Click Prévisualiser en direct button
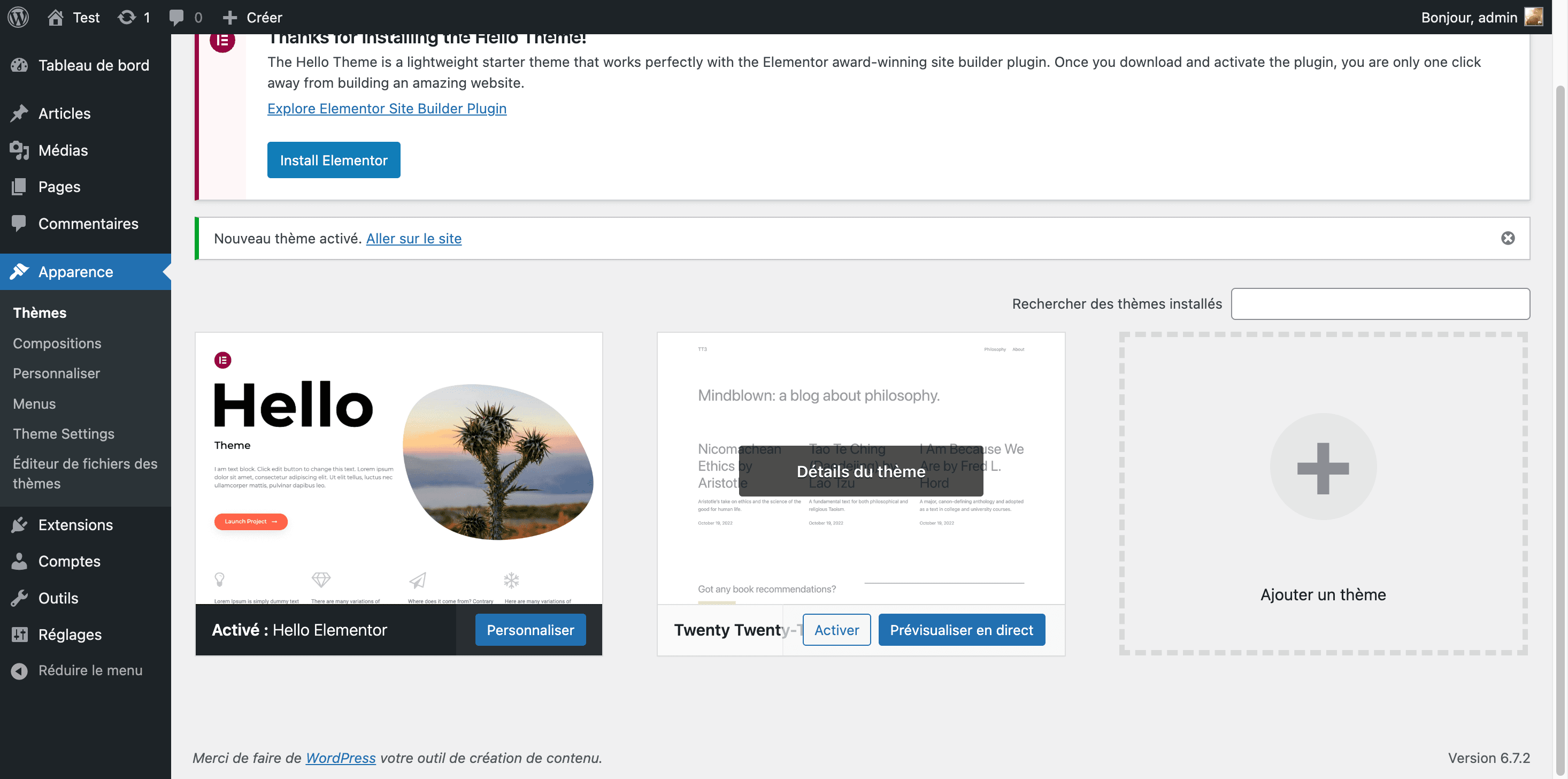This screenshot has height=779, width=1568. click(x=961, y=630)
